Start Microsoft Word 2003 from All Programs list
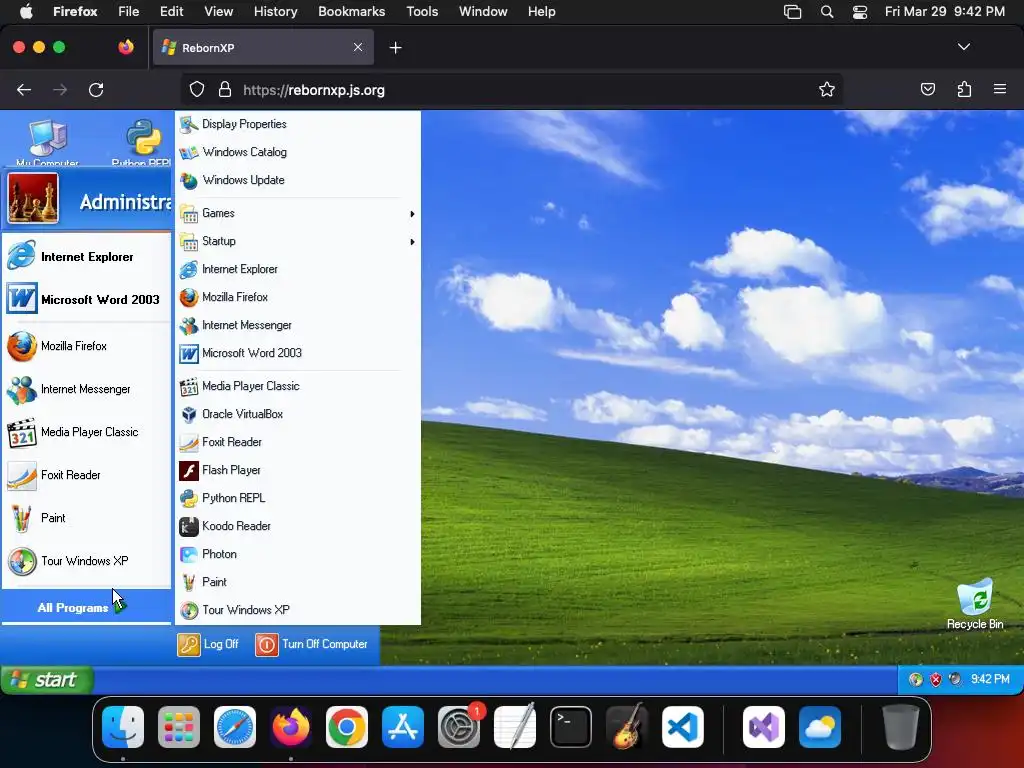Viewport: 1024px width, 768px height. point(297,353)
